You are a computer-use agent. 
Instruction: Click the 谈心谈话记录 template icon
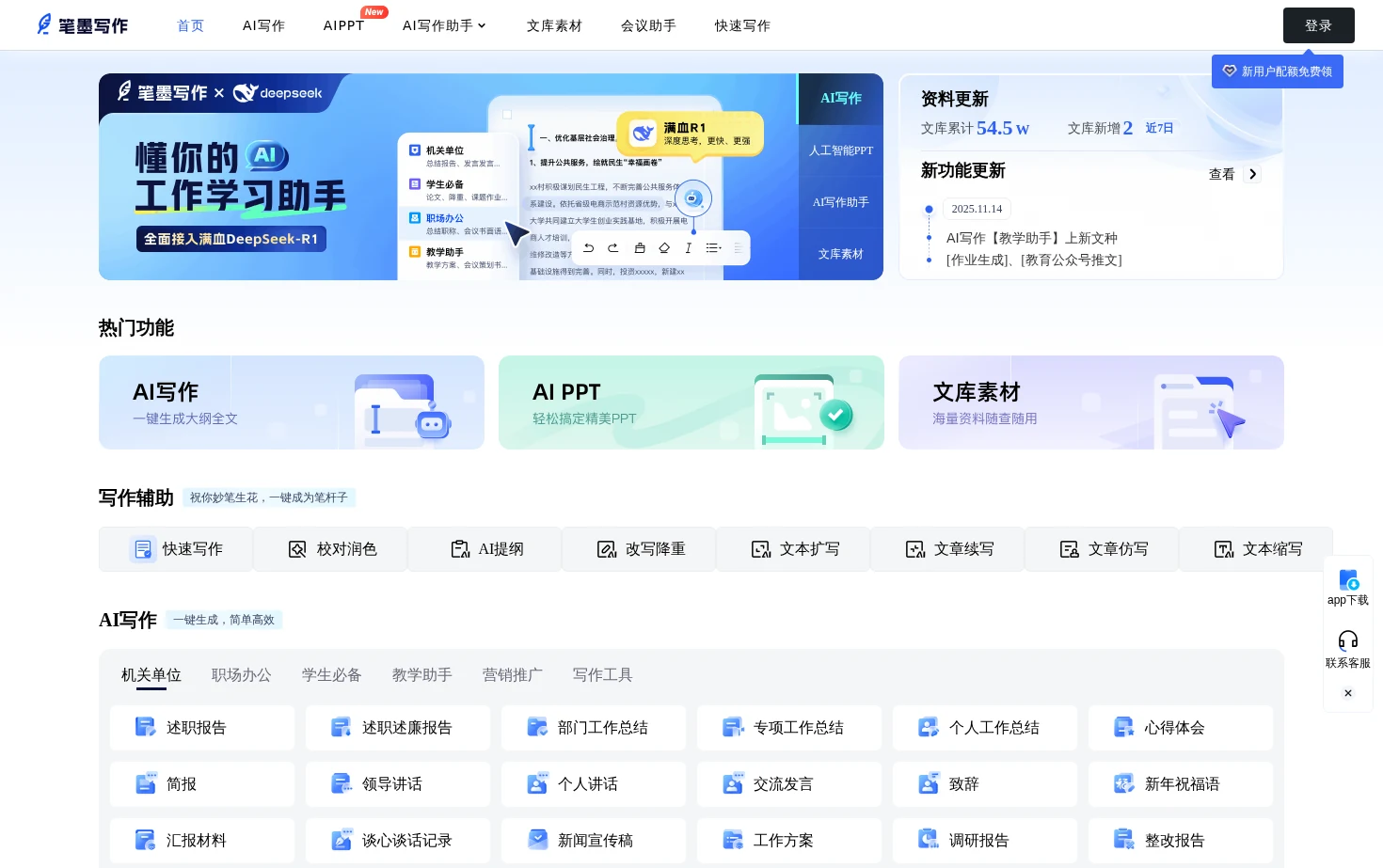pyautogui.click(x=342, y=840)
